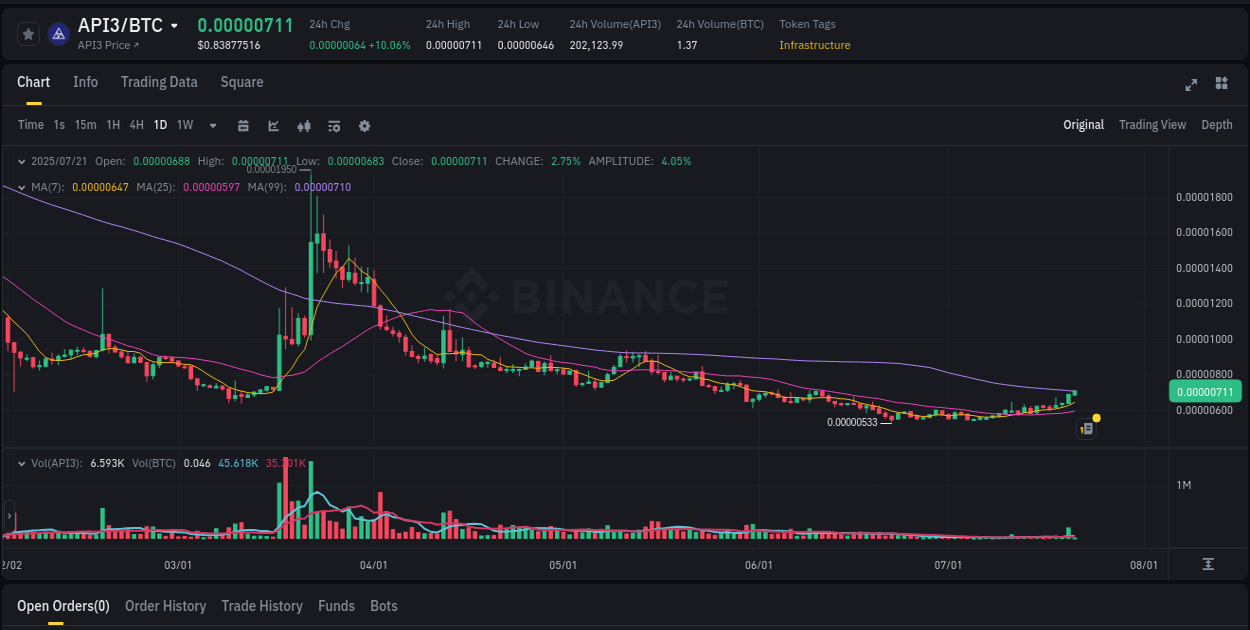Switch to the Trading Data tab
The height and width of the screenshot is (630, 1250).
(159, 82)
